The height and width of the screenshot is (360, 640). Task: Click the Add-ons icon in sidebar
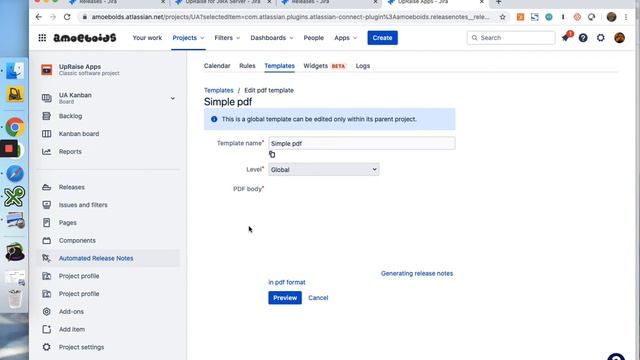coord(47,311)
